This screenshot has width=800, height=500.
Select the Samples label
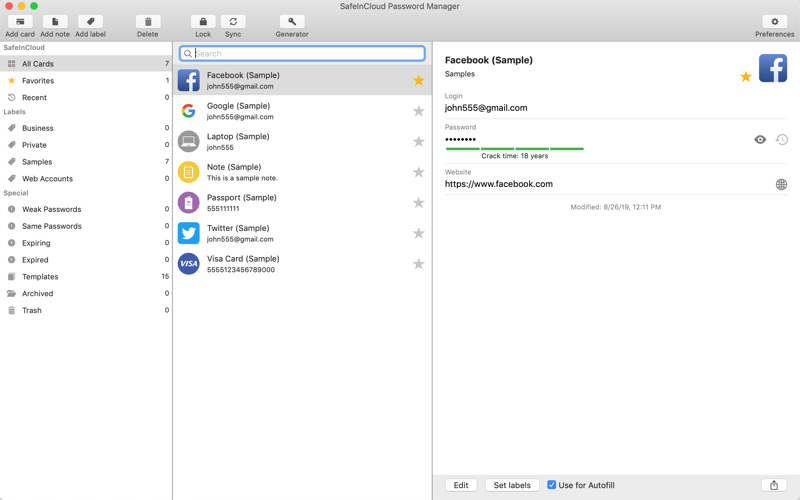pyautogui.click(x=86, y=162)
